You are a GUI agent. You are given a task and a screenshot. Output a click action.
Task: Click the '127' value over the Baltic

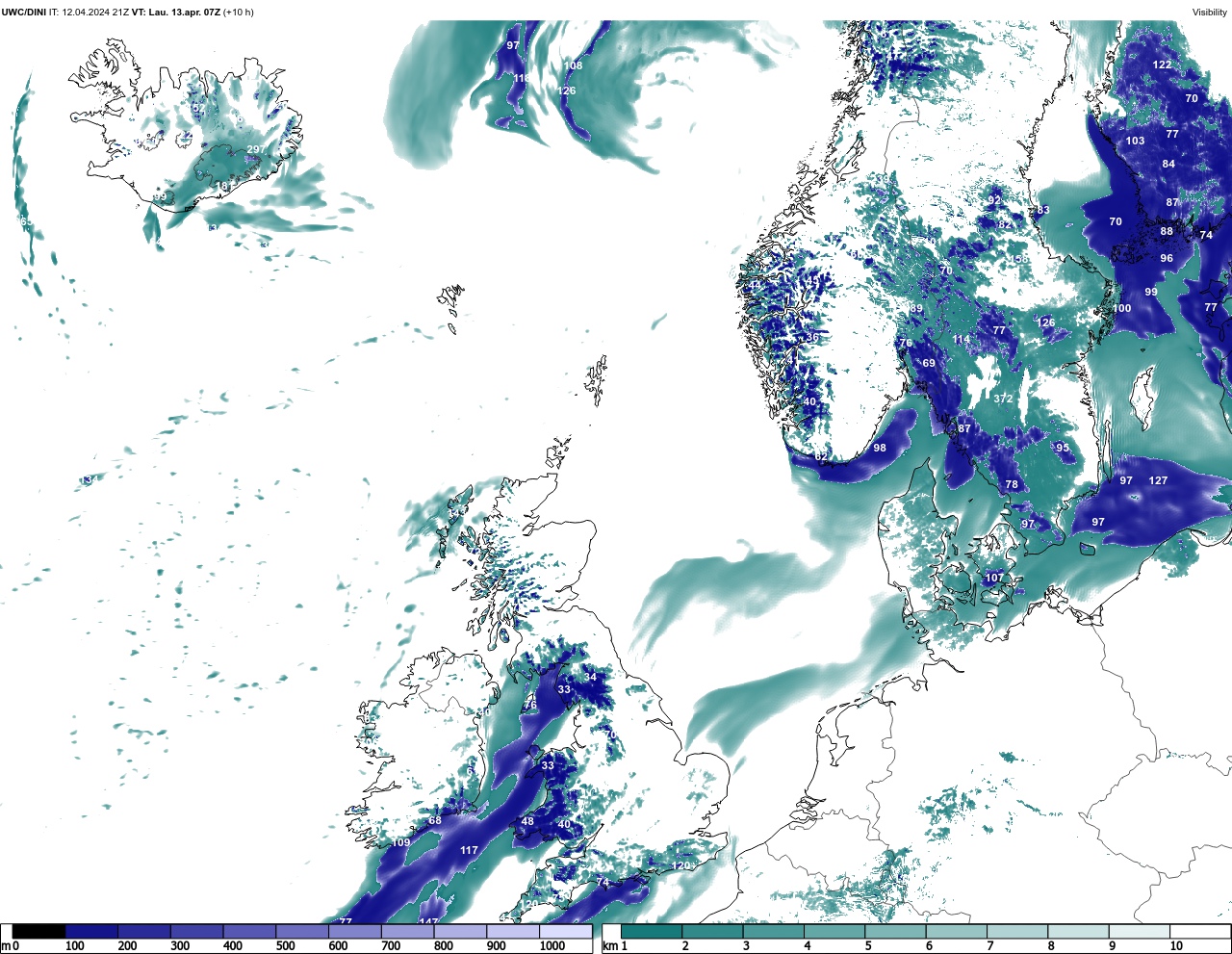[x=1158, y=480]
